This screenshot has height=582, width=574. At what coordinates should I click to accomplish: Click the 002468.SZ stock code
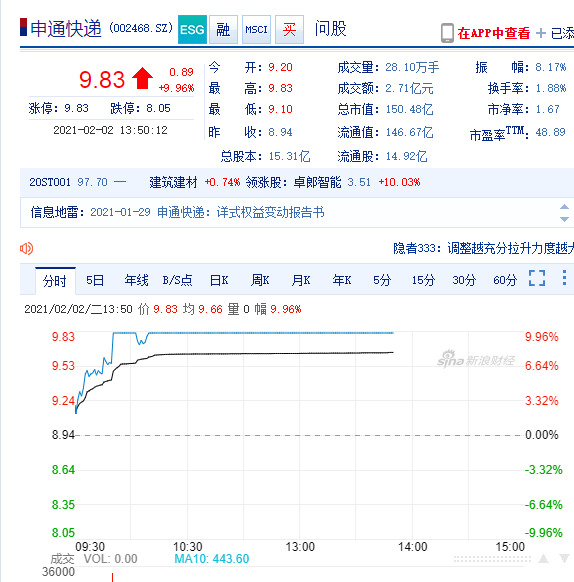coord(141,28)
